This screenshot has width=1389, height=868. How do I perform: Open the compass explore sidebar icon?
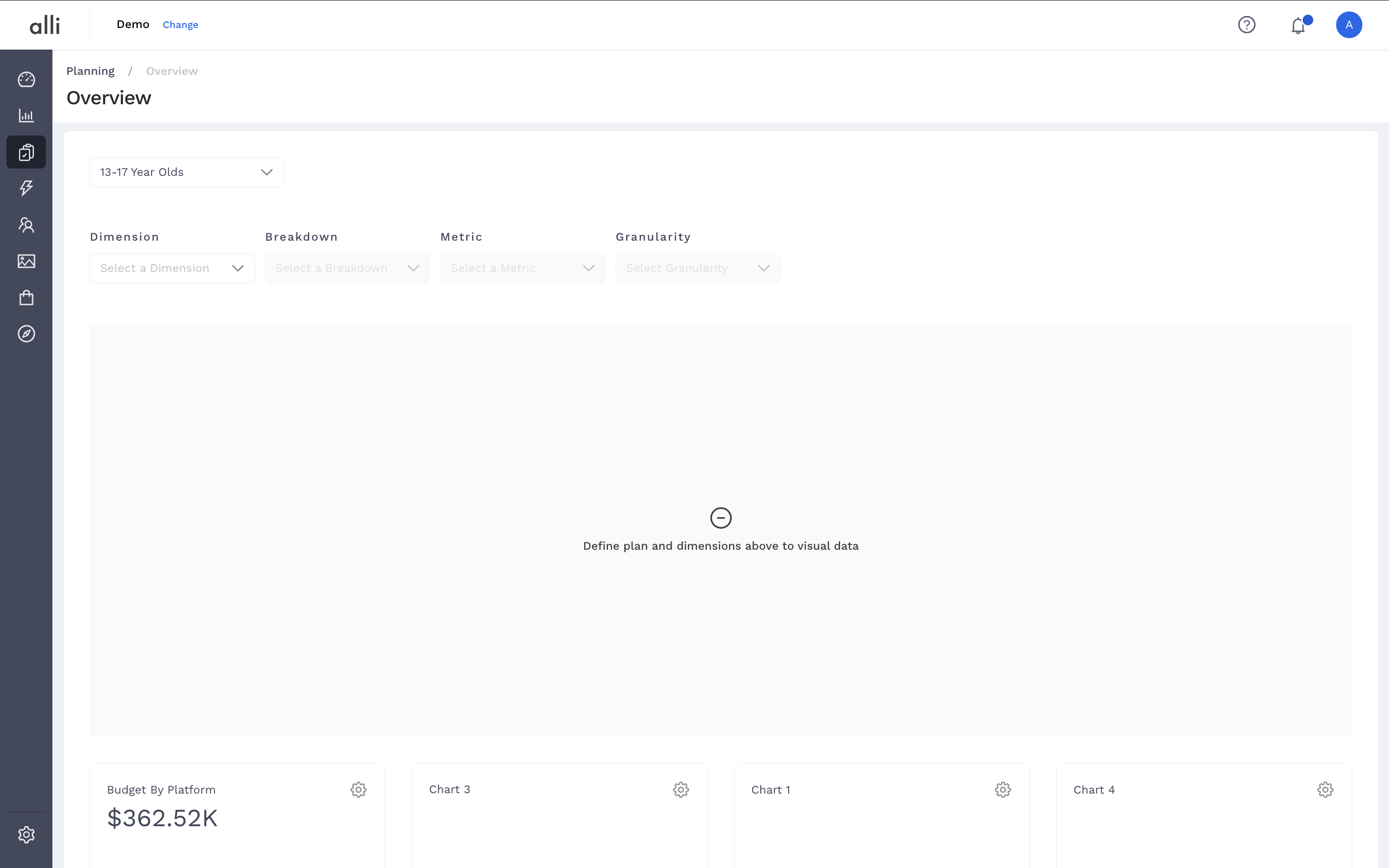tap(26, 333)
